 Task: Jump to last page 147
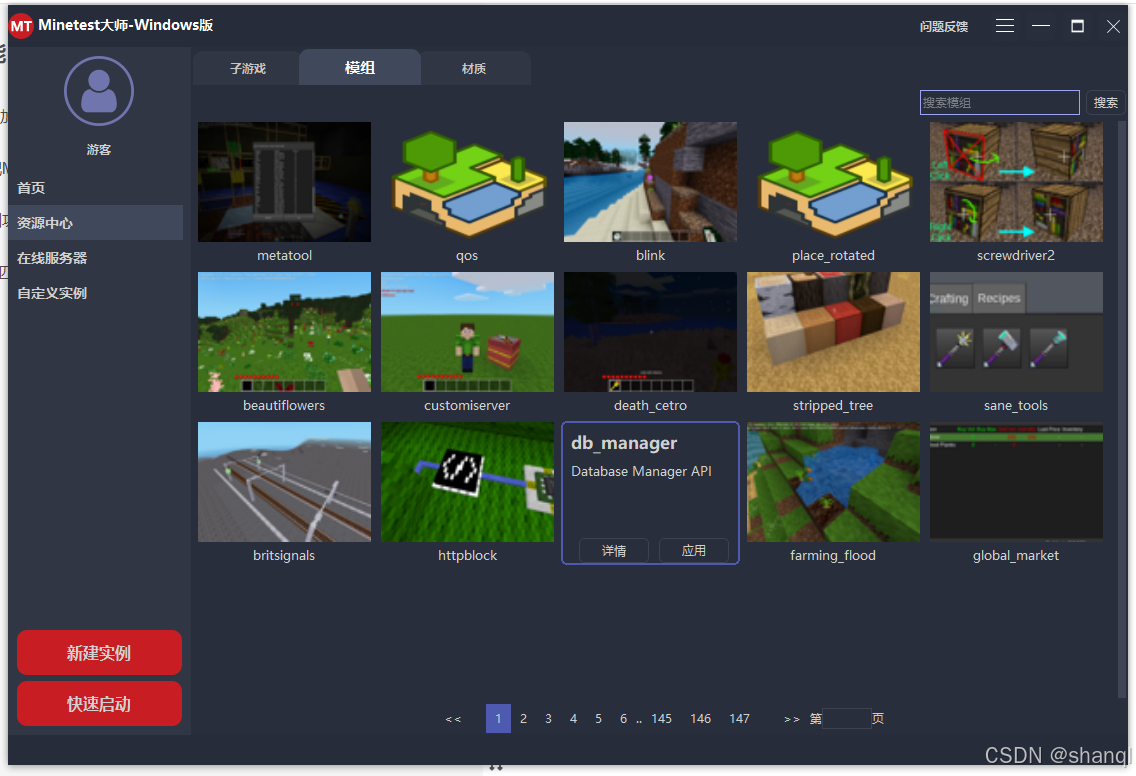[x=740, y=719]
